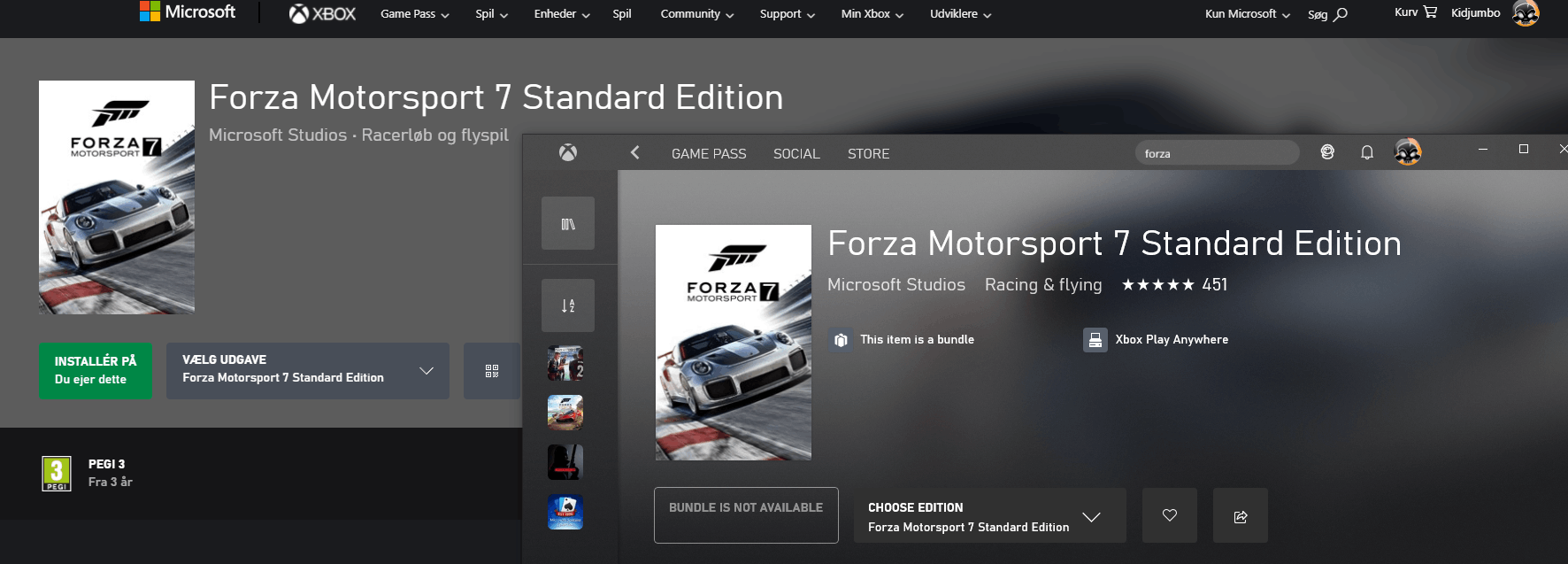Open the social globe icon in the Xbox app

[x=1327, y=152]
